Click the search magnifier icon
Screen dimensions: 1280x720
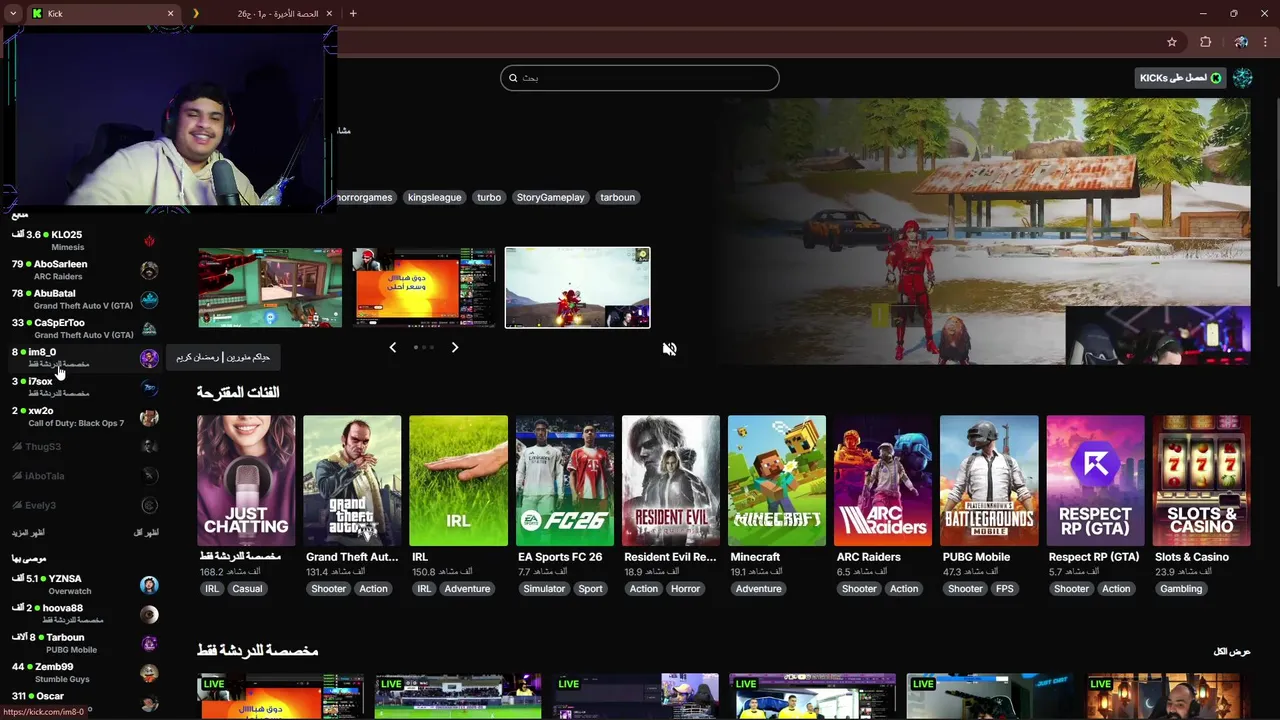click(513, 78)
